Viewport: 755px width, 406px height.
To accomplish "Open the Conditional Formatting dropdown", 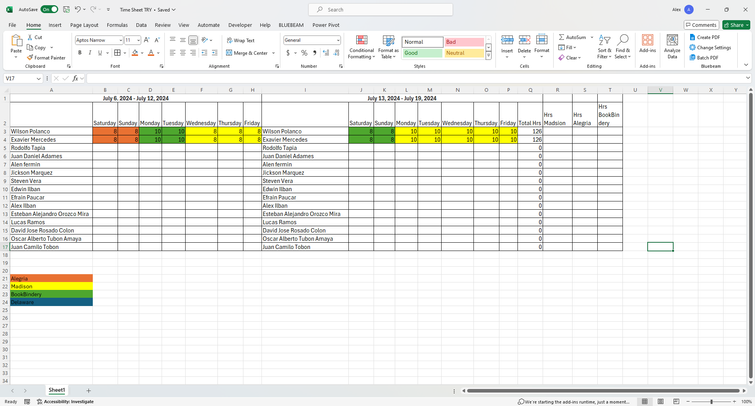I will [x=361, y=47].
